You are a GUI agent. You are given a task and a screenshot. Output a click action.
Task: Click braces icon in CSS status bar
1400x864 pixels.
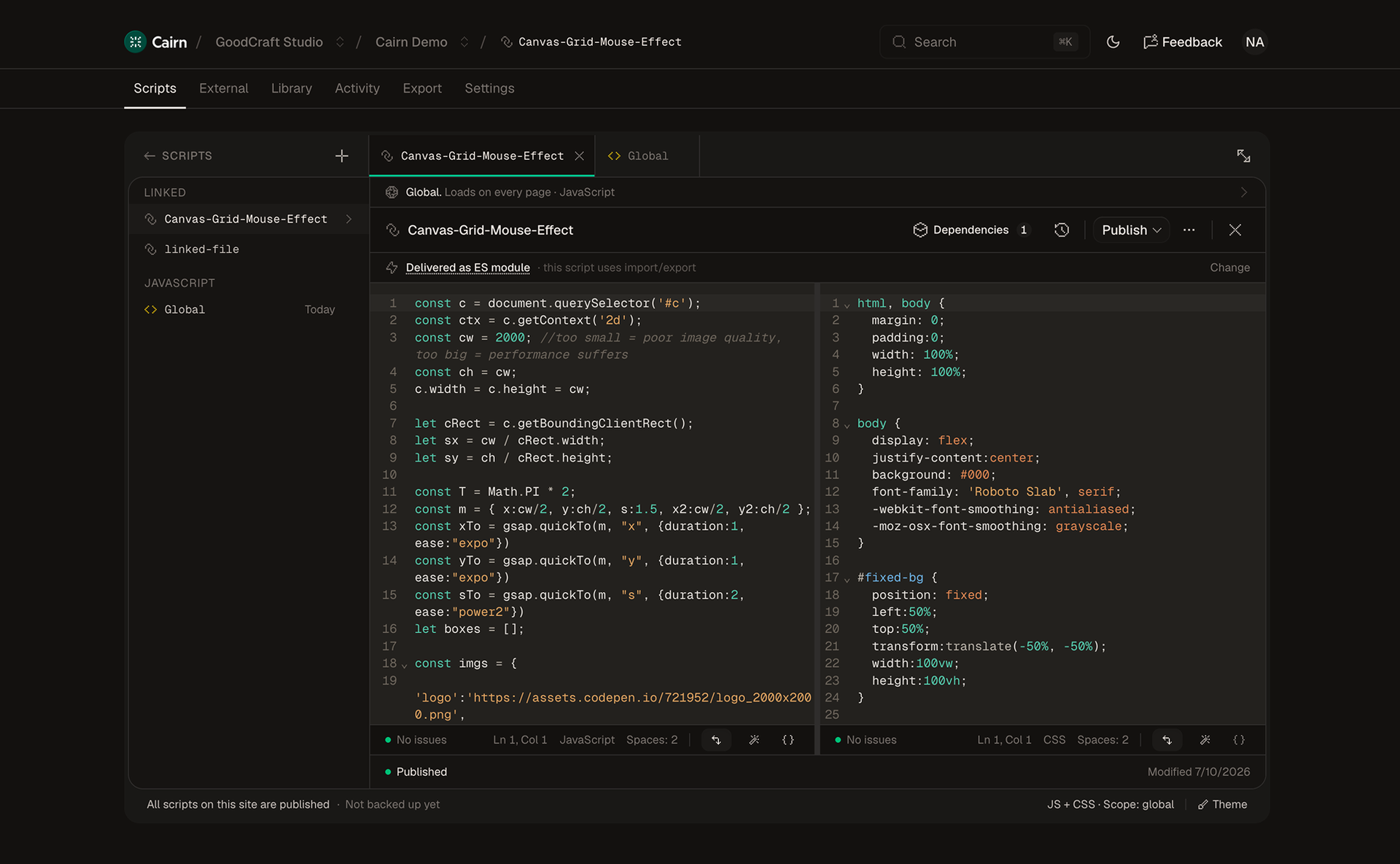point(1238,740)
